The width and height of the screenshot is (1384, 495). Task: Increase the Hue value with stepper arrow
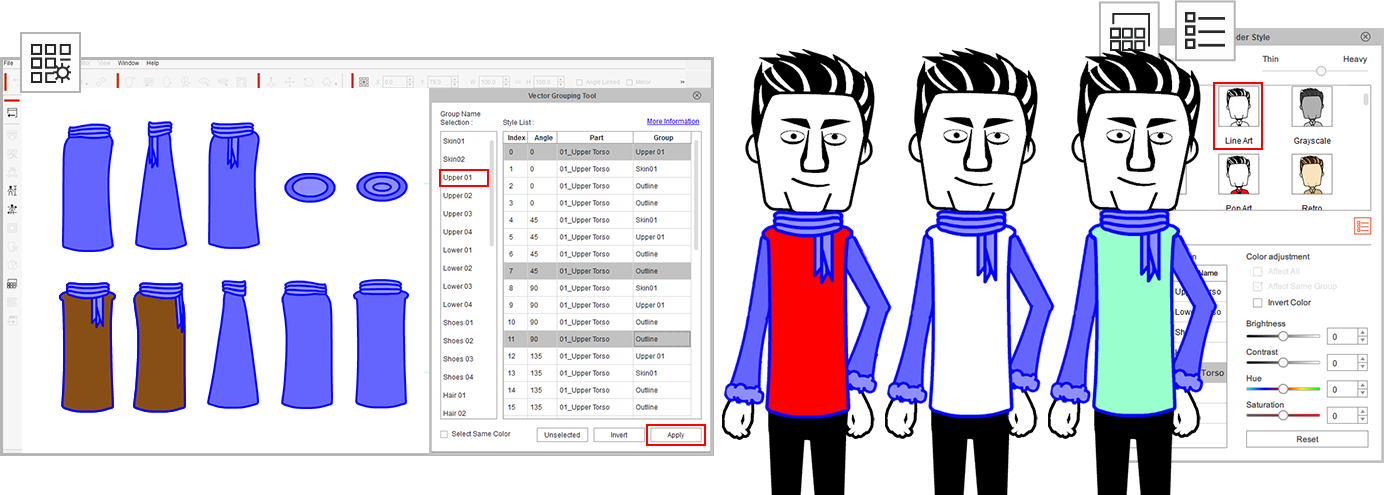tap(1362, 385)
